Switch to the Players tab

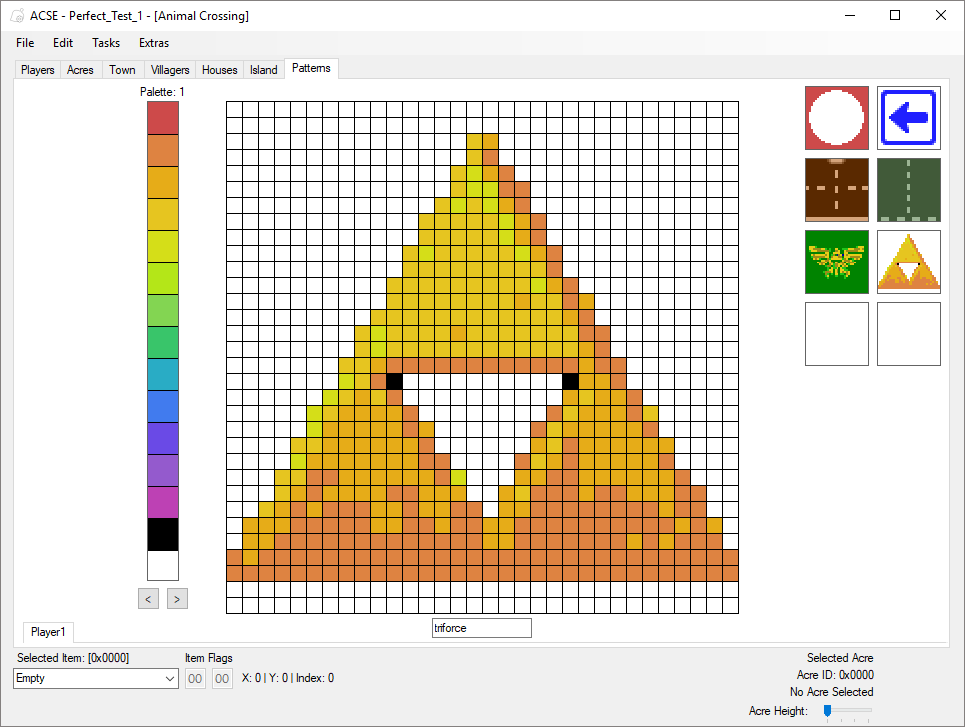pyautogui.click(x=38, y=70)
